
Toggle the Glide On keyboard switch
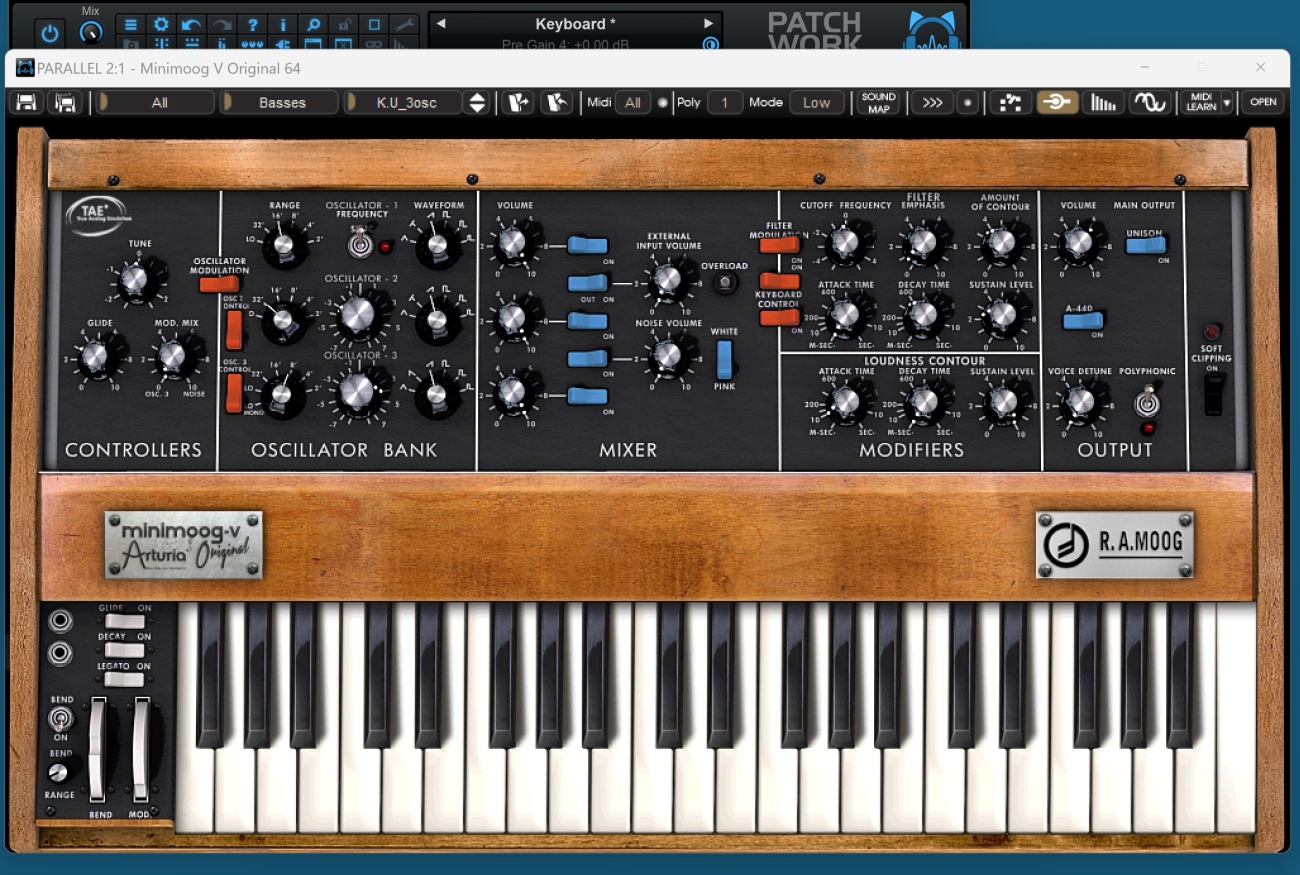pos(125,621)
